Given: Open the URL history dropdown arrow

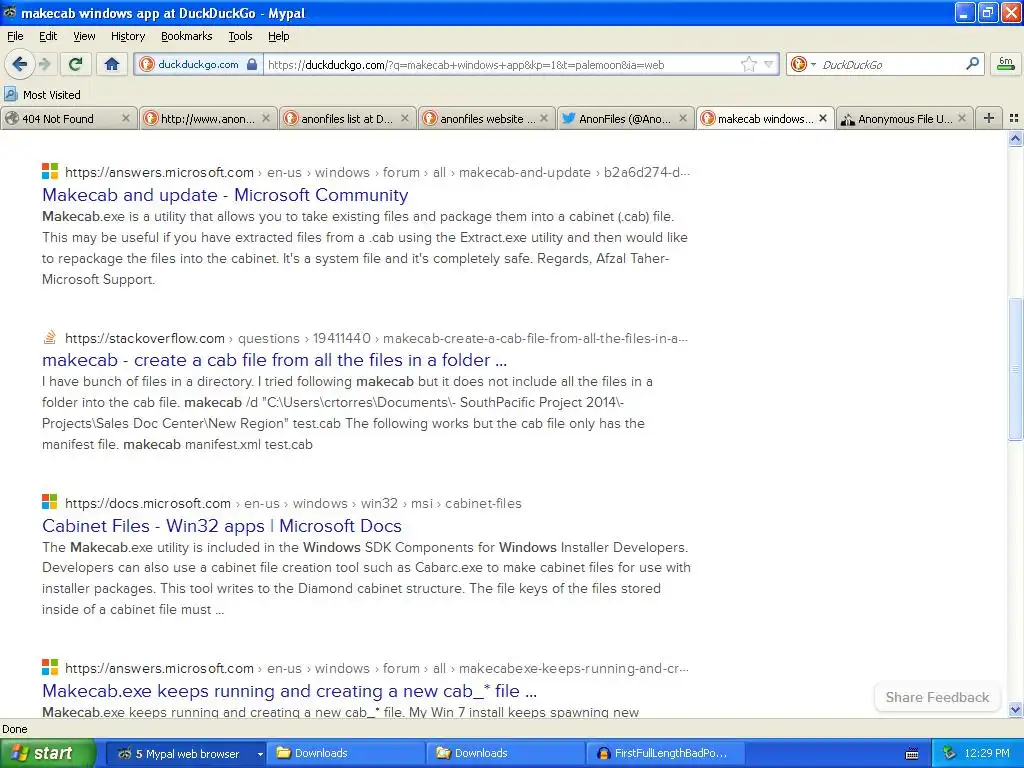Looking at the screenshot, I should click(x=769, y=64).
